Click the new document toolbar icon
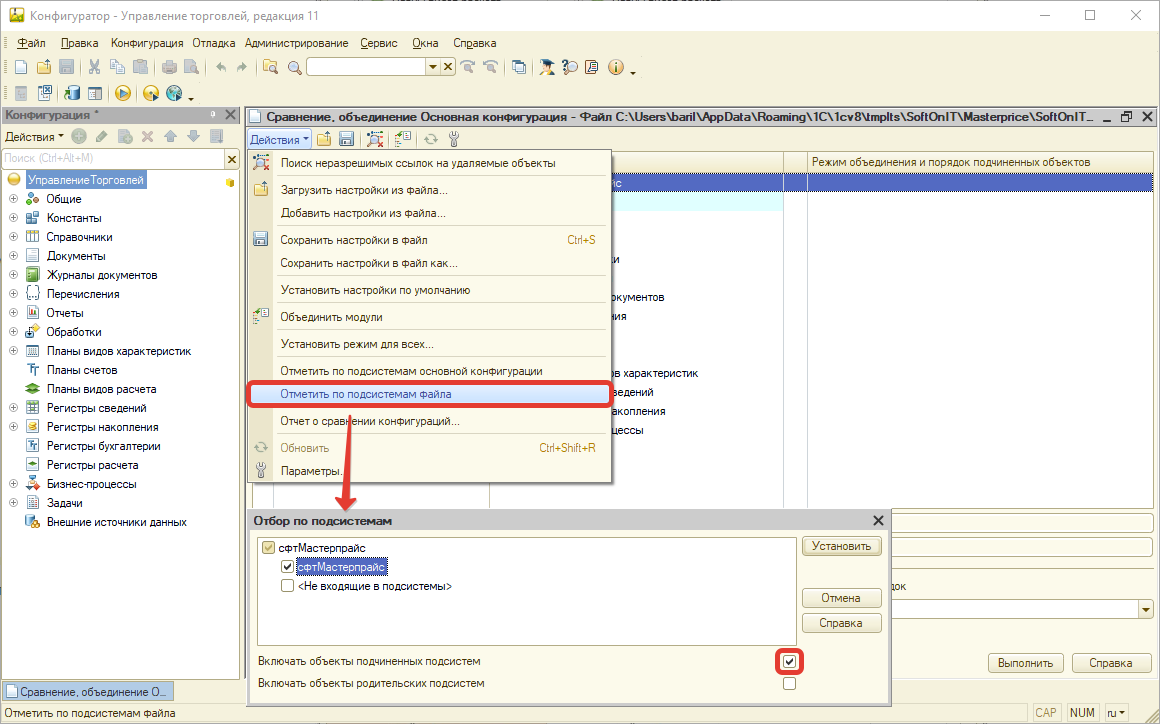 point(20,67)
